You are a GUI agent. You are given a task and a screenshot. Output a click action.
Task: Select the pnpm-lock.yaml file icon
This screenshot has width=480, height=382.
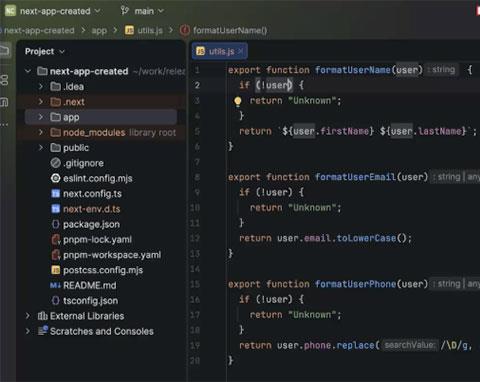point(56,239)
